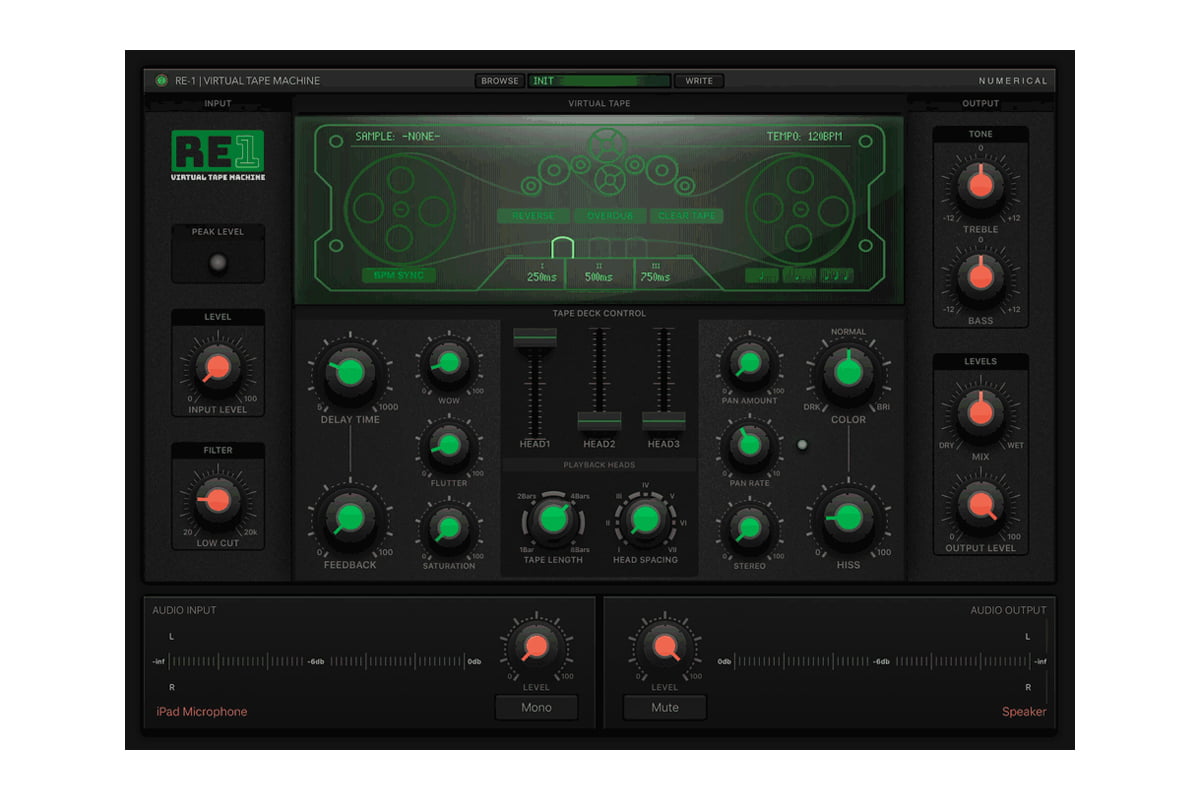Enable BPM SYNC on the tape display
The height and width of the screenshot is (800, 1200).
click(399, 275)
